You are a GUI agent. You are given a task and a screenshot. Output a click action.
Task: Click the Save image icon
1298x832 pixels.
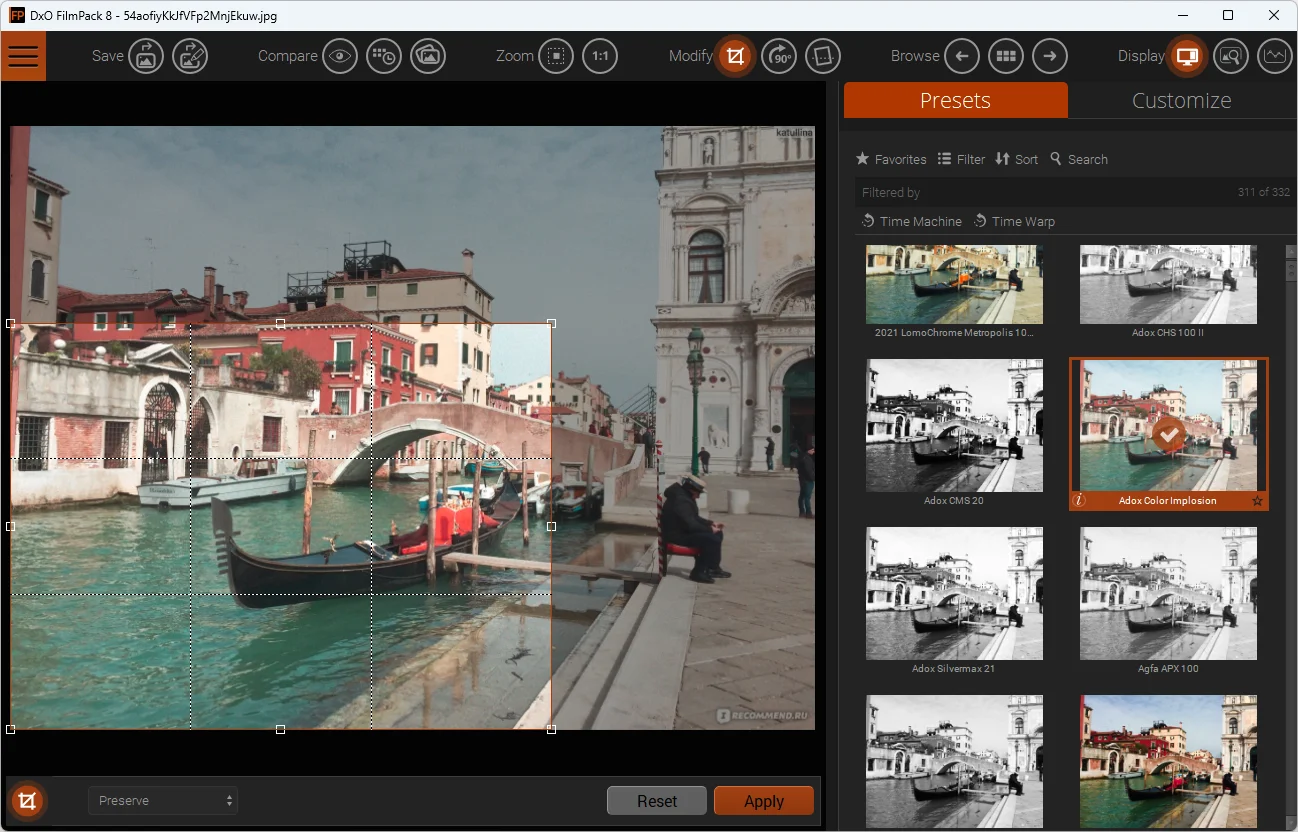[x=146, y=56]
